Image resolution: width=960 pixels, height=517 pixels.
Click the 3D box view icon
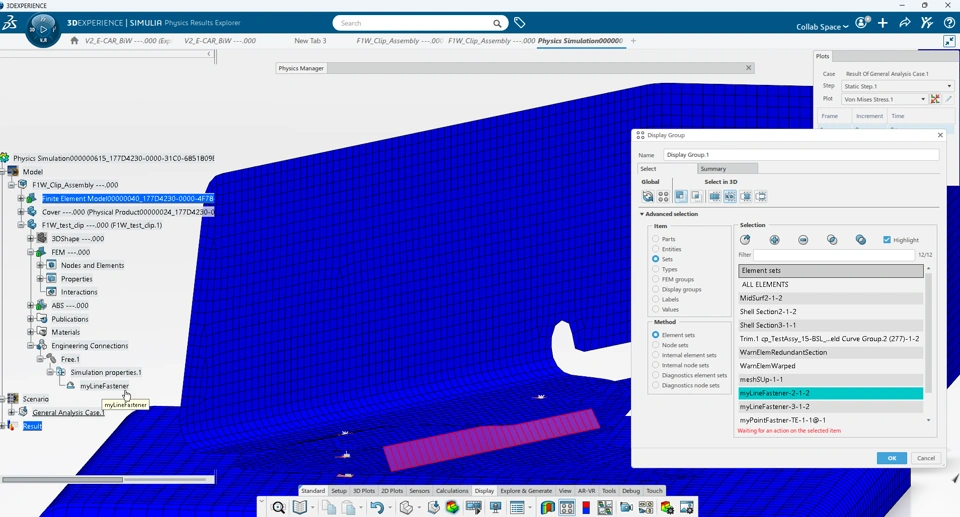405,507
